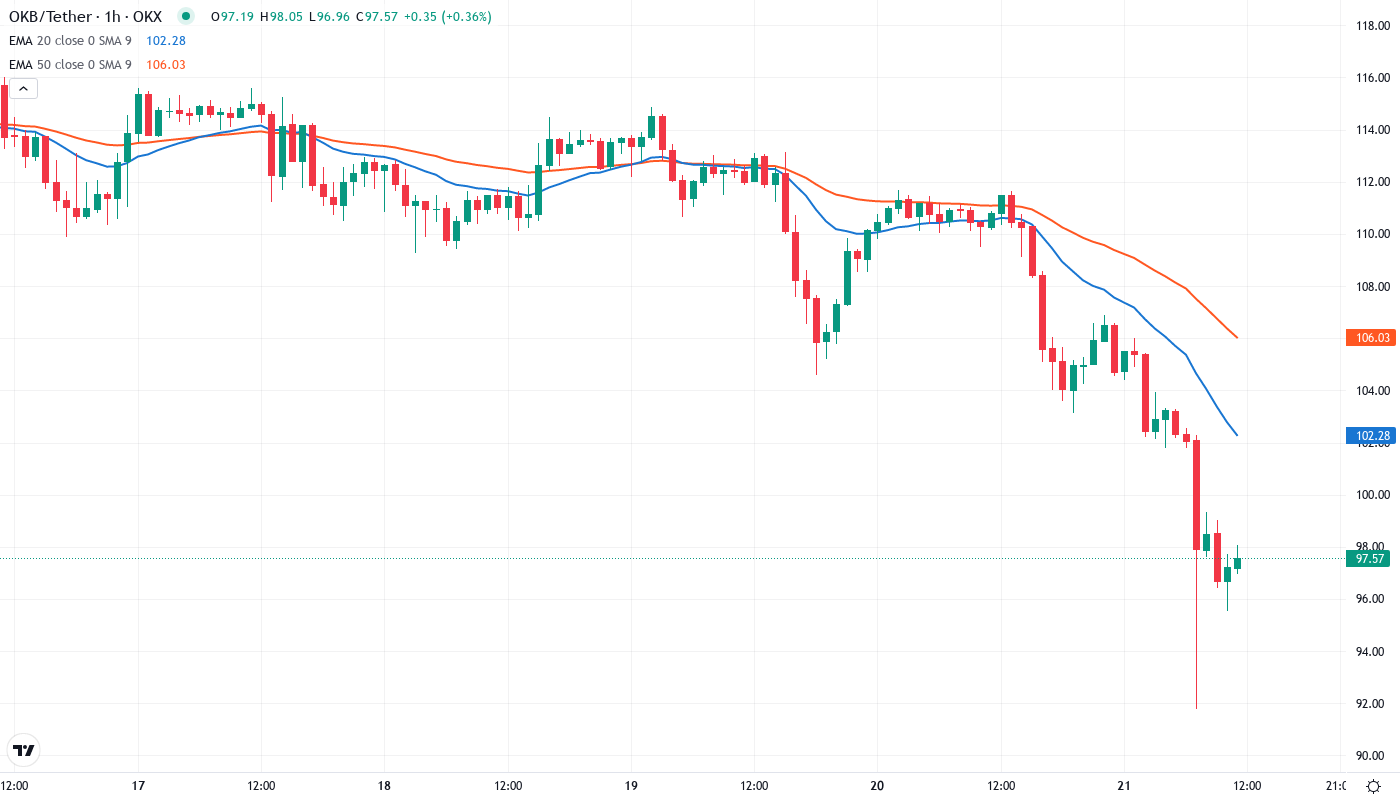Open timezone settings via gear icon
This screenshot has height=800, width=1400.
click(1374, 787)
